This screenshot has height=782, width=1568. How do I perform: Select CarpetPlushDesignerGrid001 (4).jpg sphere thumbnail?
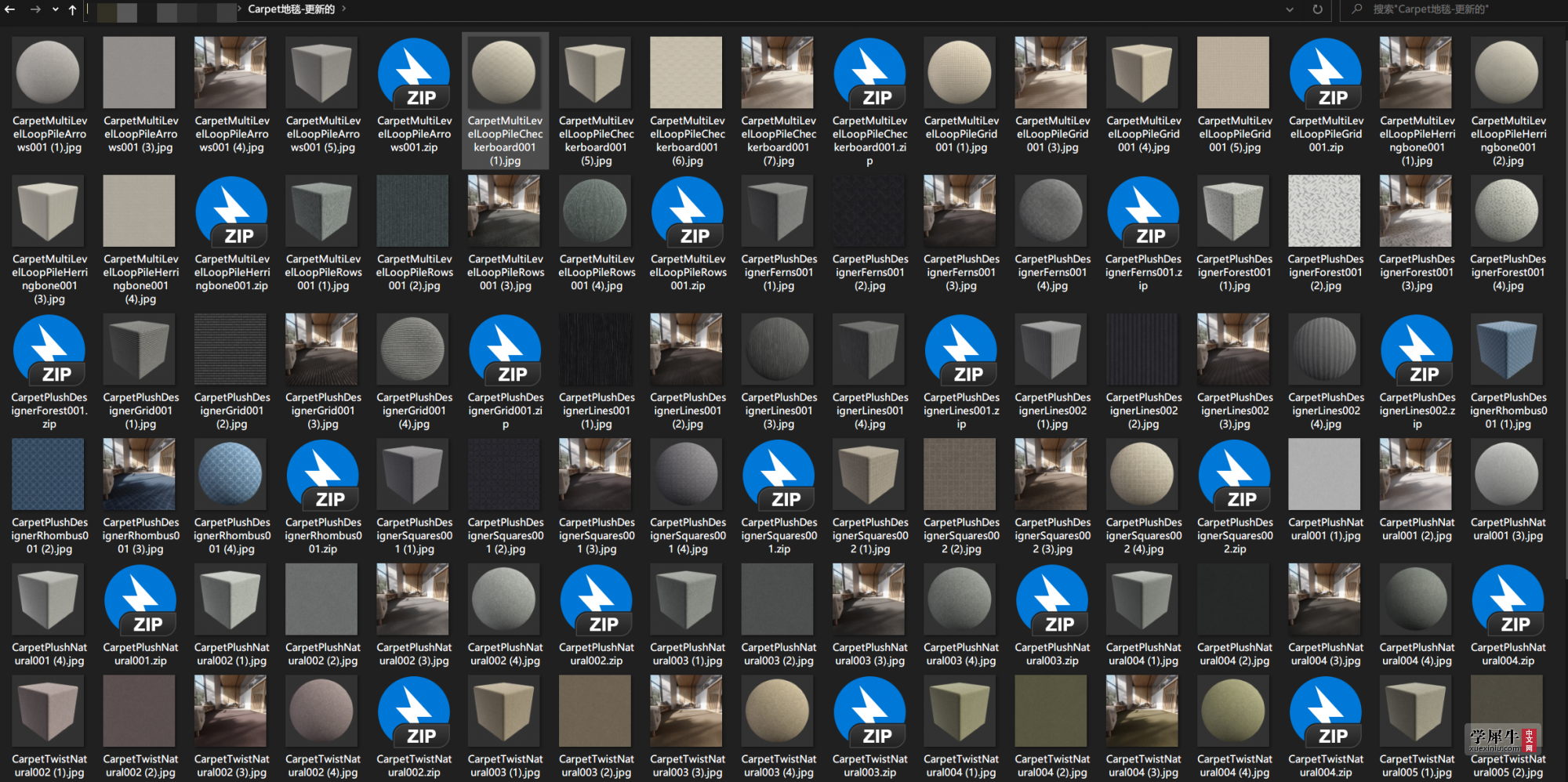pos(413,349)
